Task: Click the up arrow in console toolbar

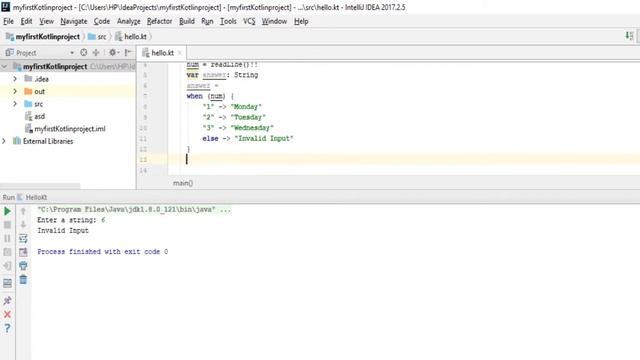Action: [23, 211]
